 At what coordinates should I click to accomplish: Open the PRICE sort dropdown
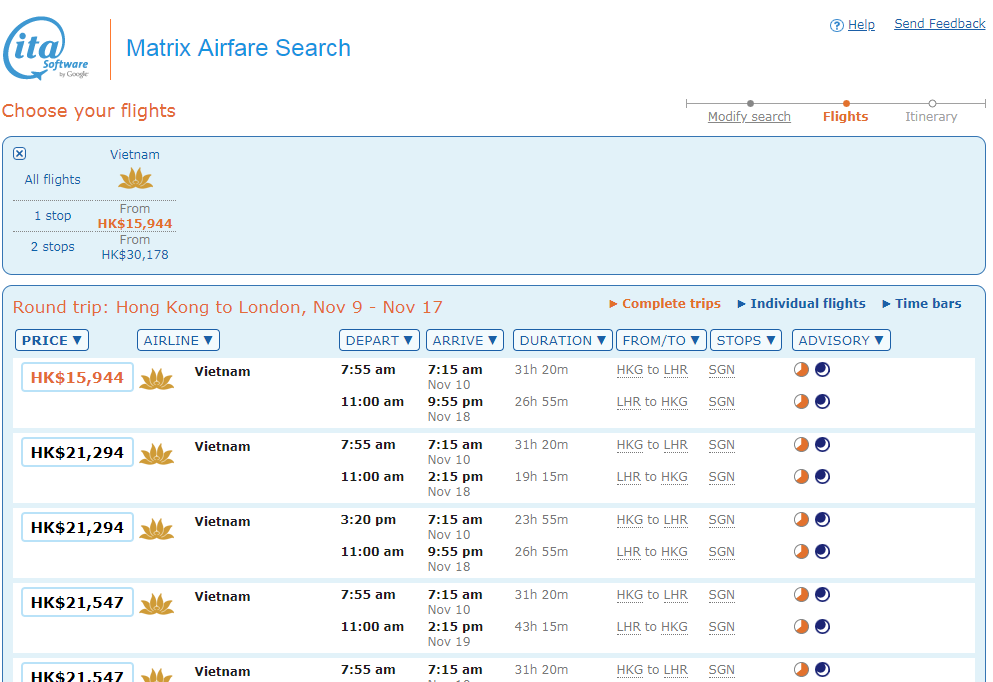click(52, 340)
